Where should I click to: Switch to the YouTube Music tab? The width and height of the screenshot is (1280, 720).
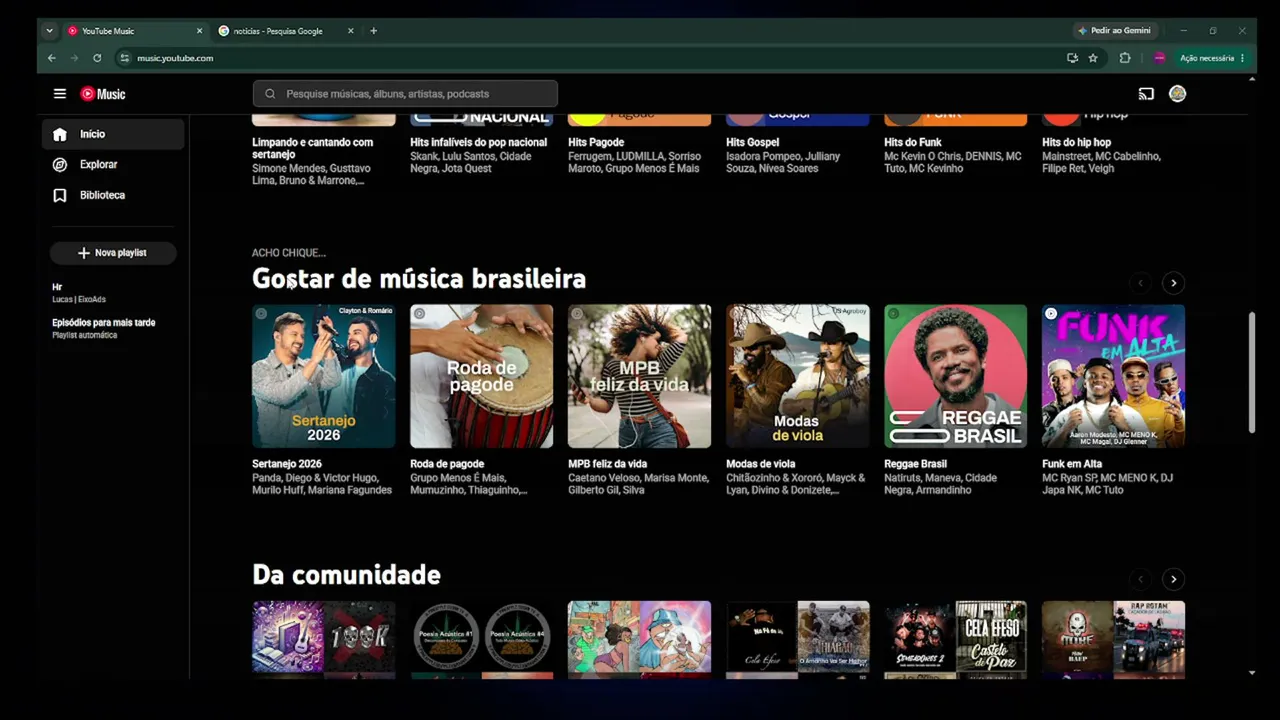134,31
